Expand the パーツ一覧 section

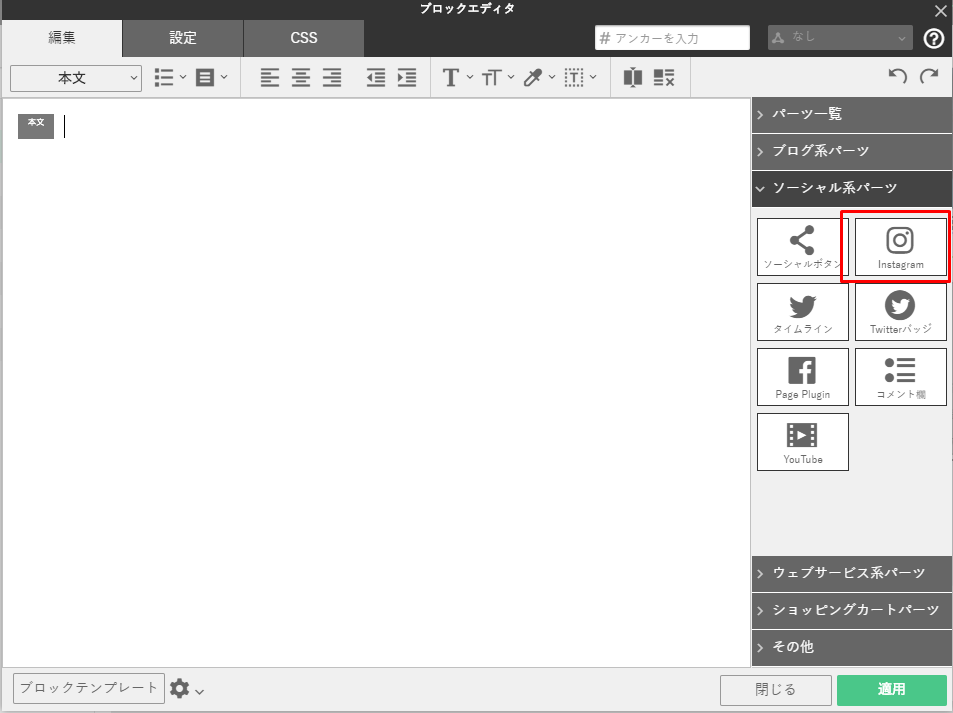point(852,114)
